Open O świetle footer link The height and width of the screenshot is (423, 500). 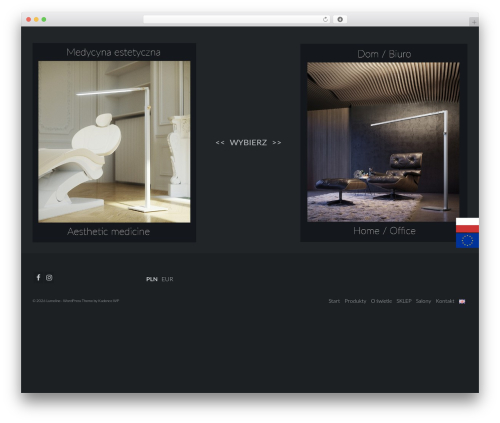click(381, 301)
